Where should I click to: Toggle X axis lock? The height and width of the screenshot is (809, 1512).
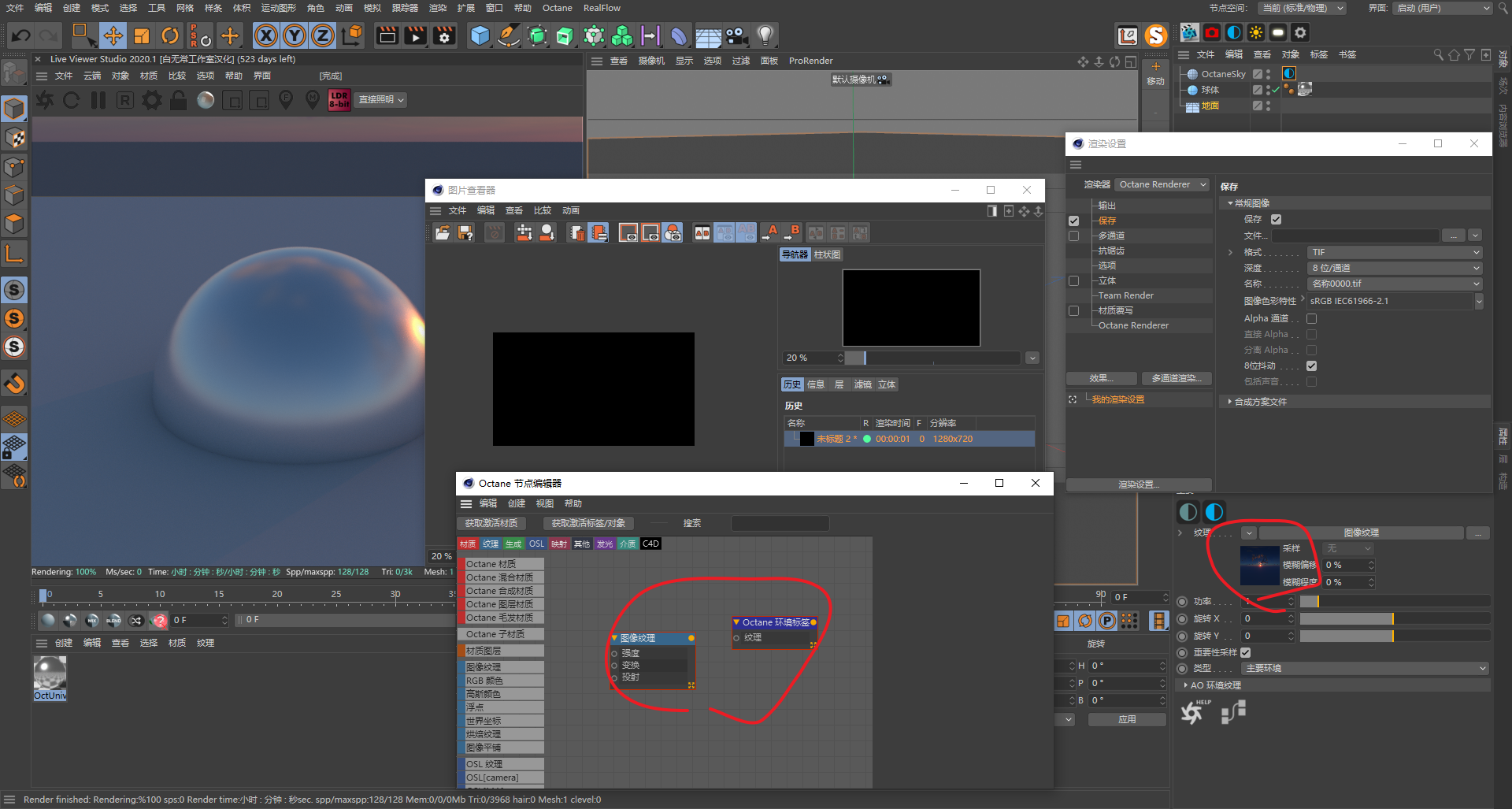(266, 35)
